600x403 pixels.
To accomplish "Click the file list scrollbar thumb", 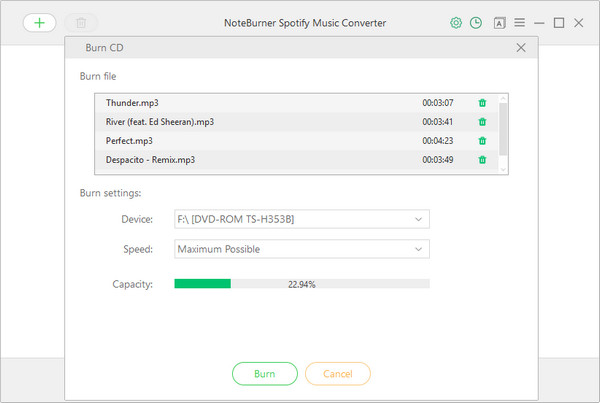I will [503, 129].
